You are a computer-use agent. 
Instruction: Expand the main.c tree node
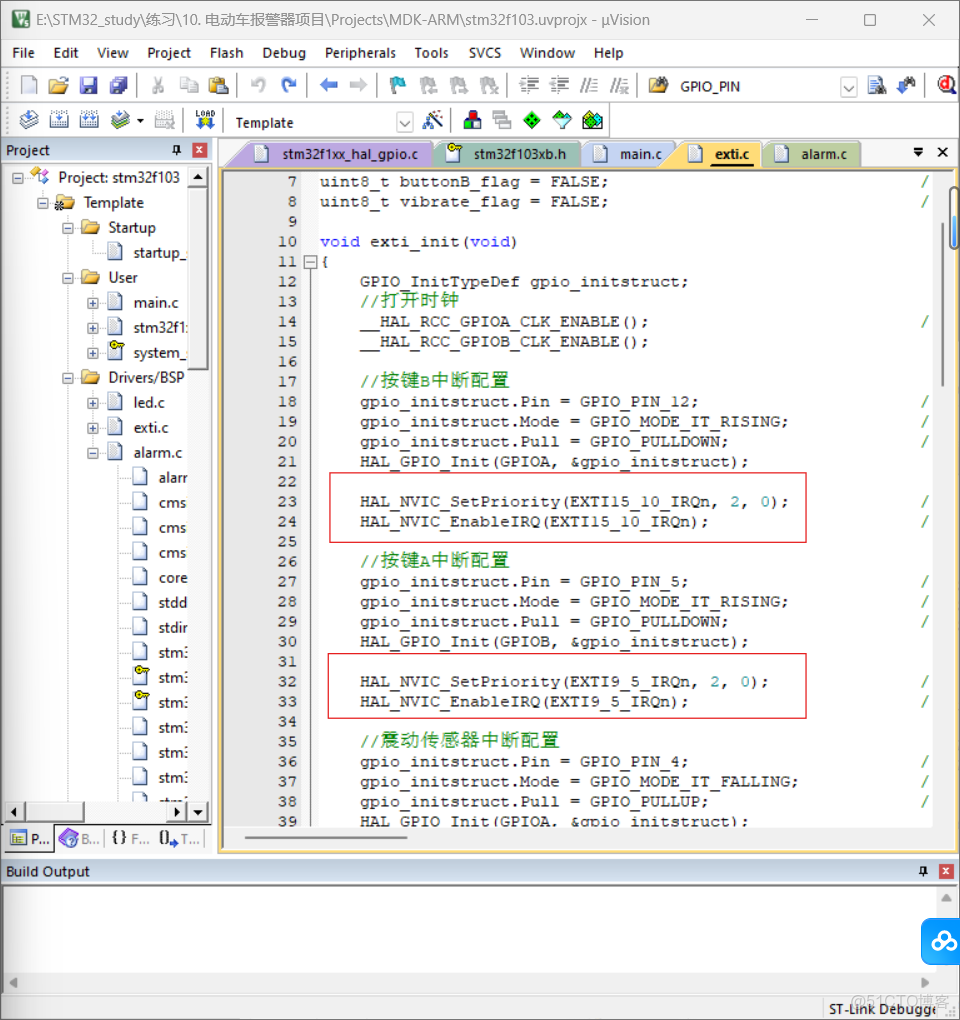point(93,303)
